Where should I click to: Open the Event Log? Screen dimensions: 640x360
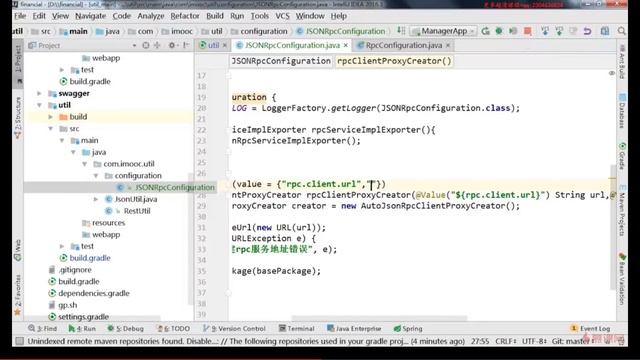(x=590, y=329)
